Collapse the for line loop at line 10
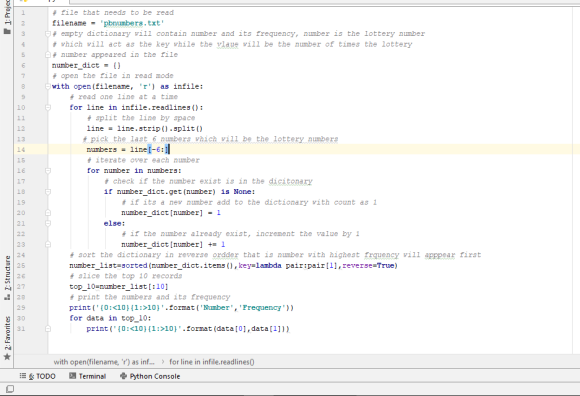Screen dimensions: 580x396 (x=48, y=107)
